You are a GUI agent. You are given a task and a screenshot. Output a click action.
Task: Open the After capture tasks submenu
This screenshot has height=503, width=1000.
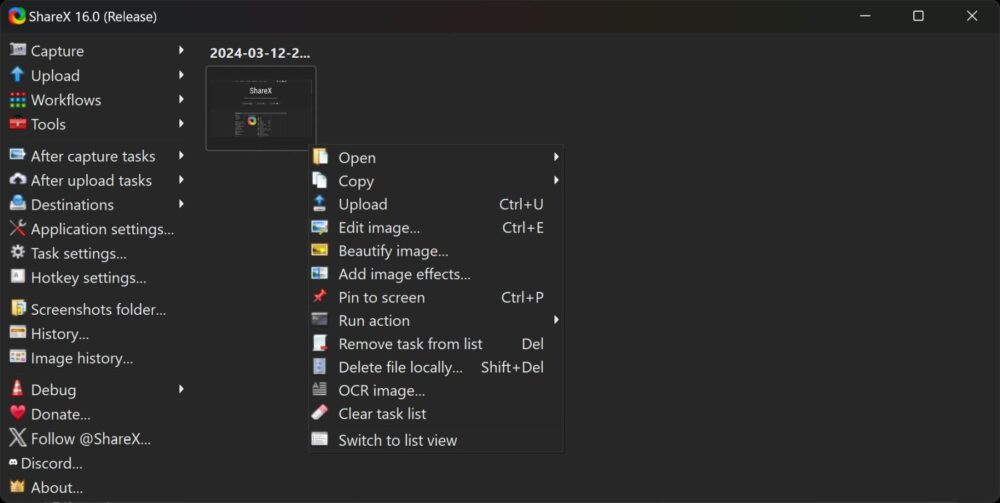click(x=93, y=156)
